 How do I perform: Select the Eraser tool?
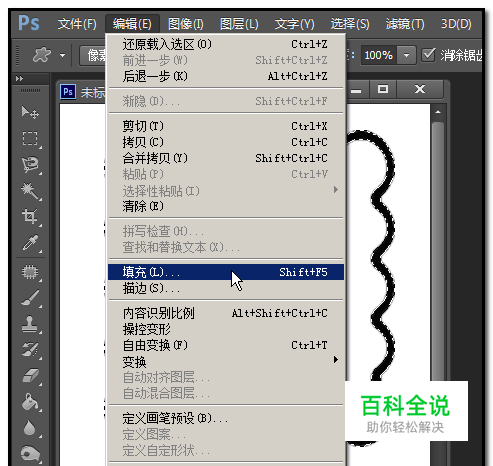(x=30, y=376)
